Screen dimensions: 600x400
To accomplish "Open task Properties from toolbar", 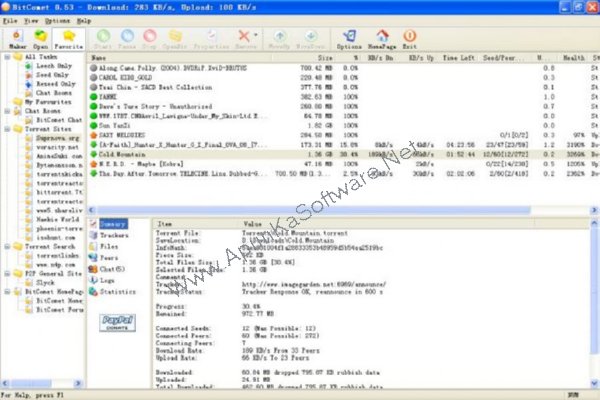I will [x=211, y=39].
